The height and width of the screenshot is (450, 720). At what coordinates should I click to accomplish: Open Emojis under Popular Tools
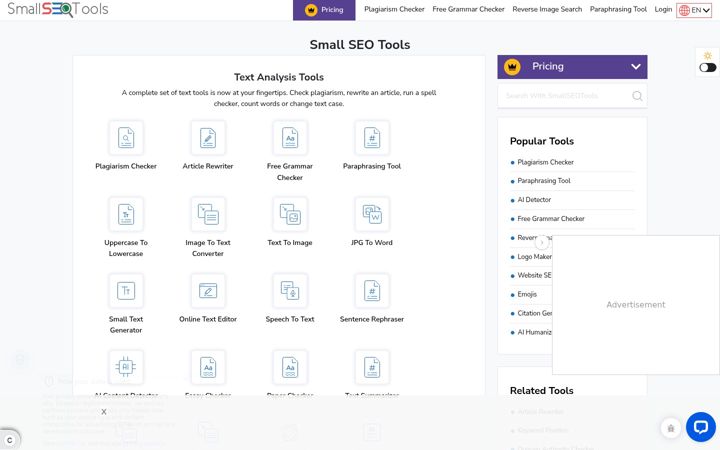[527, 294]
